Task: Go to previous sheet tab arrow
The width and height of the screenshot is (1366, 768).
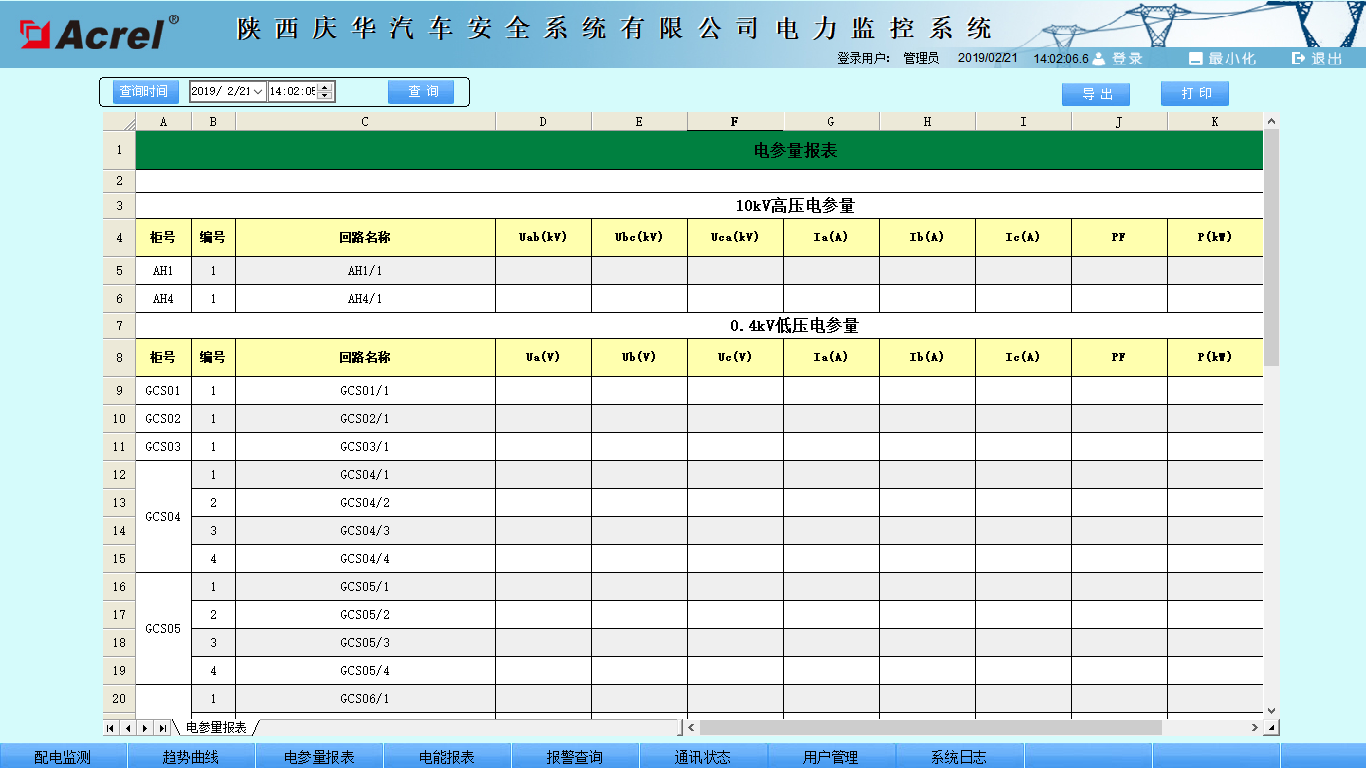Action: pyautogui.click(x=127, y=728)
